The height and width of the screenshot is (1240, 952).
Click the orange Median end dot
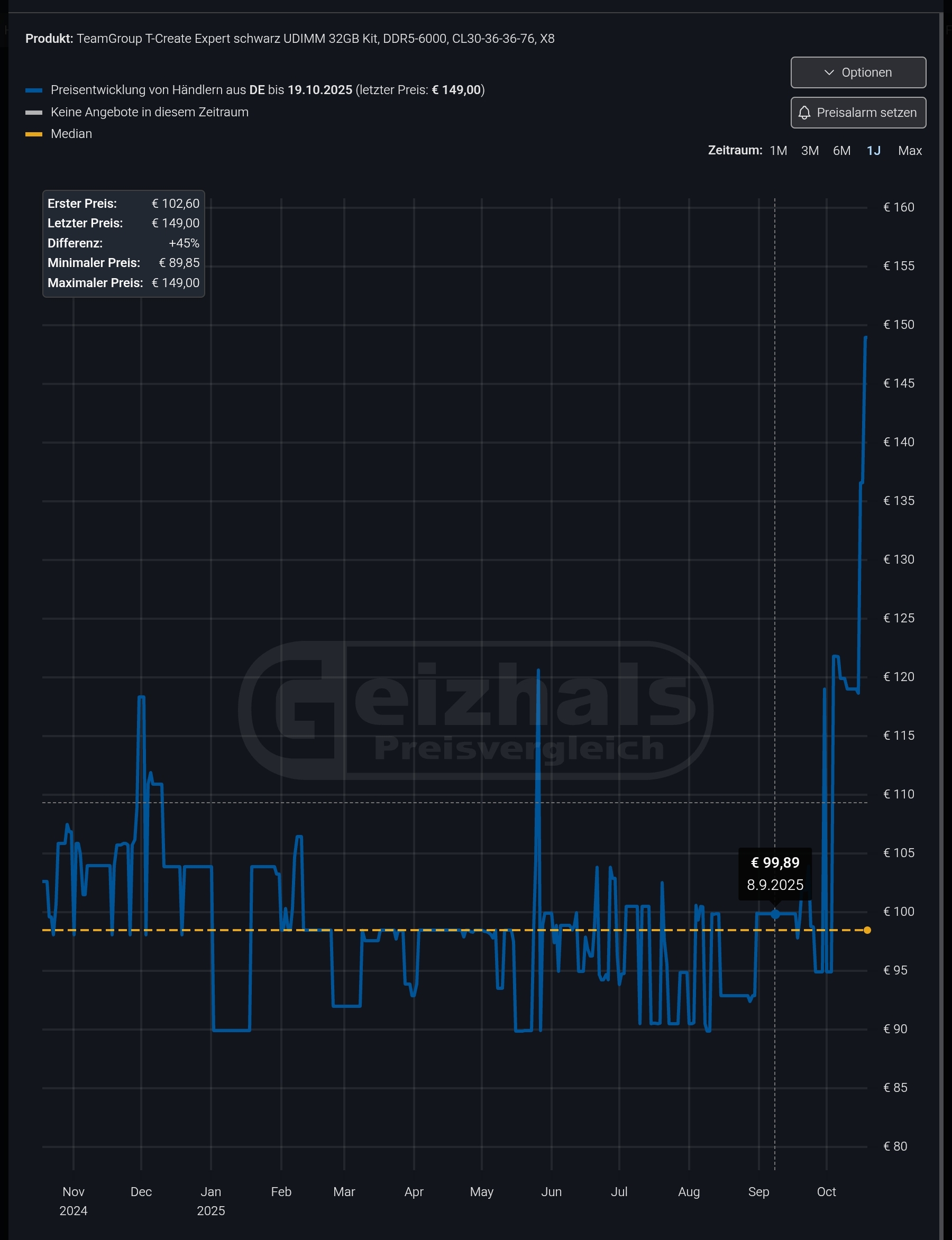867,930
